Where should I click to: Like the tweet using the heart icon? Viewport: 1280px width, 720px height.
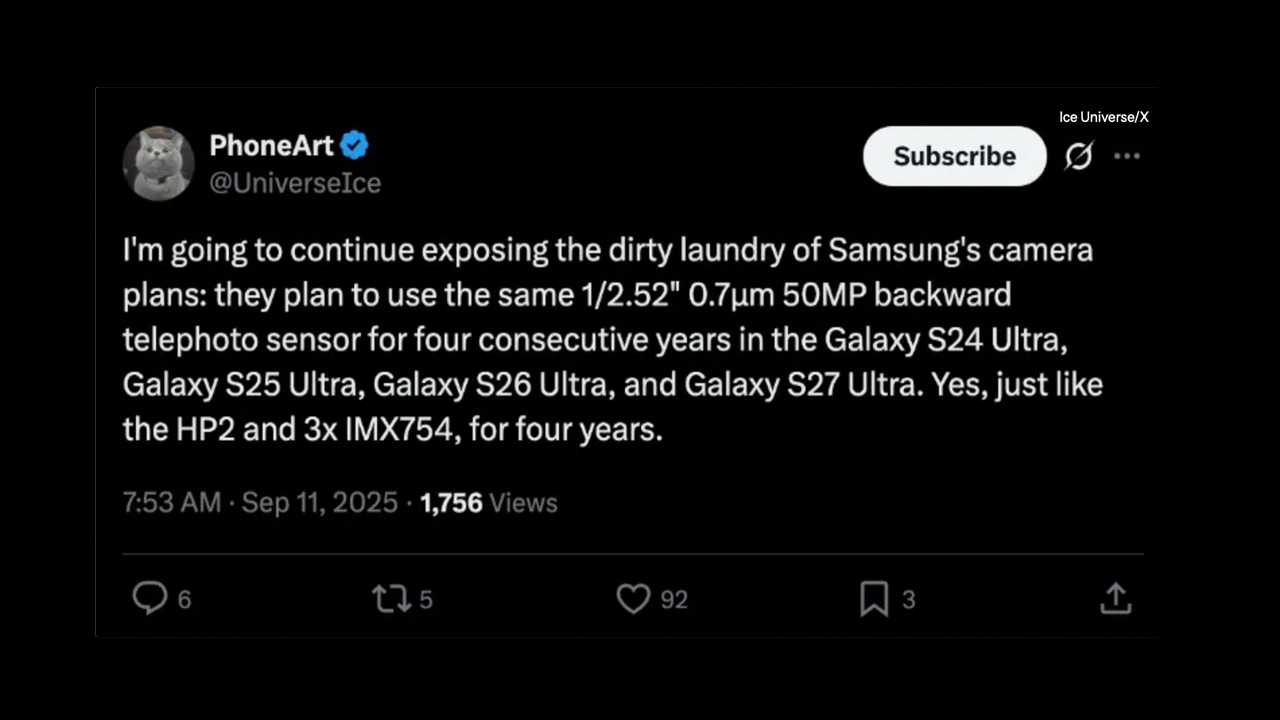(633, 598)
